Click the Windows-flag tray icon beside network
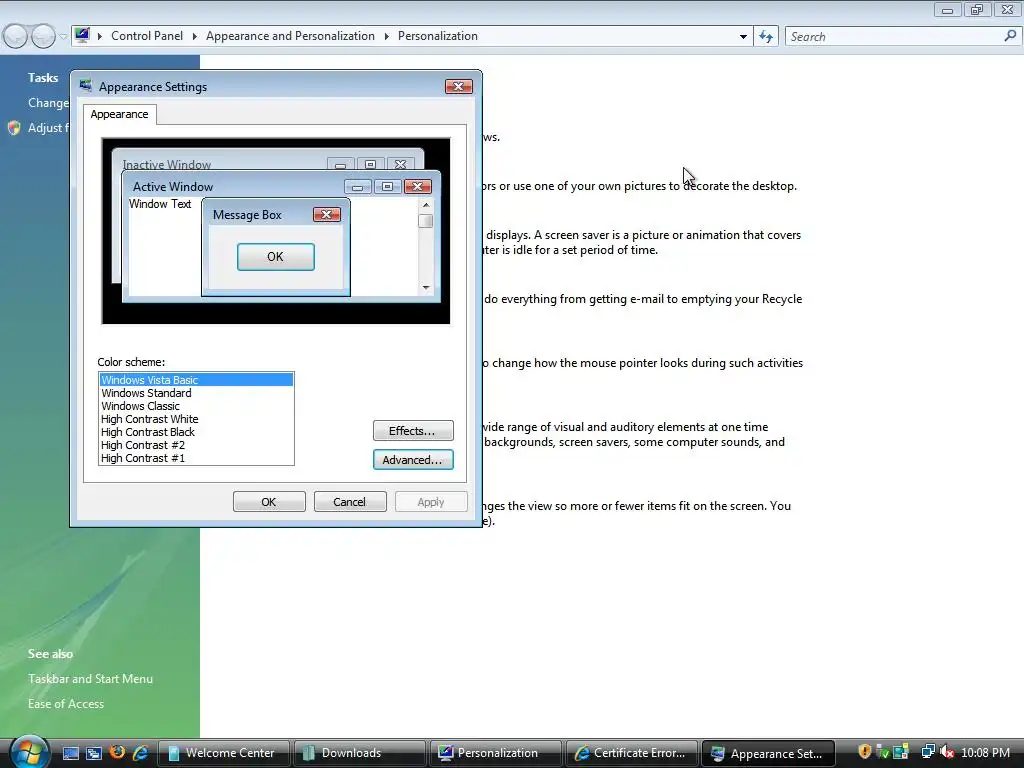1024x768 pixels. [x=901, y=752]
